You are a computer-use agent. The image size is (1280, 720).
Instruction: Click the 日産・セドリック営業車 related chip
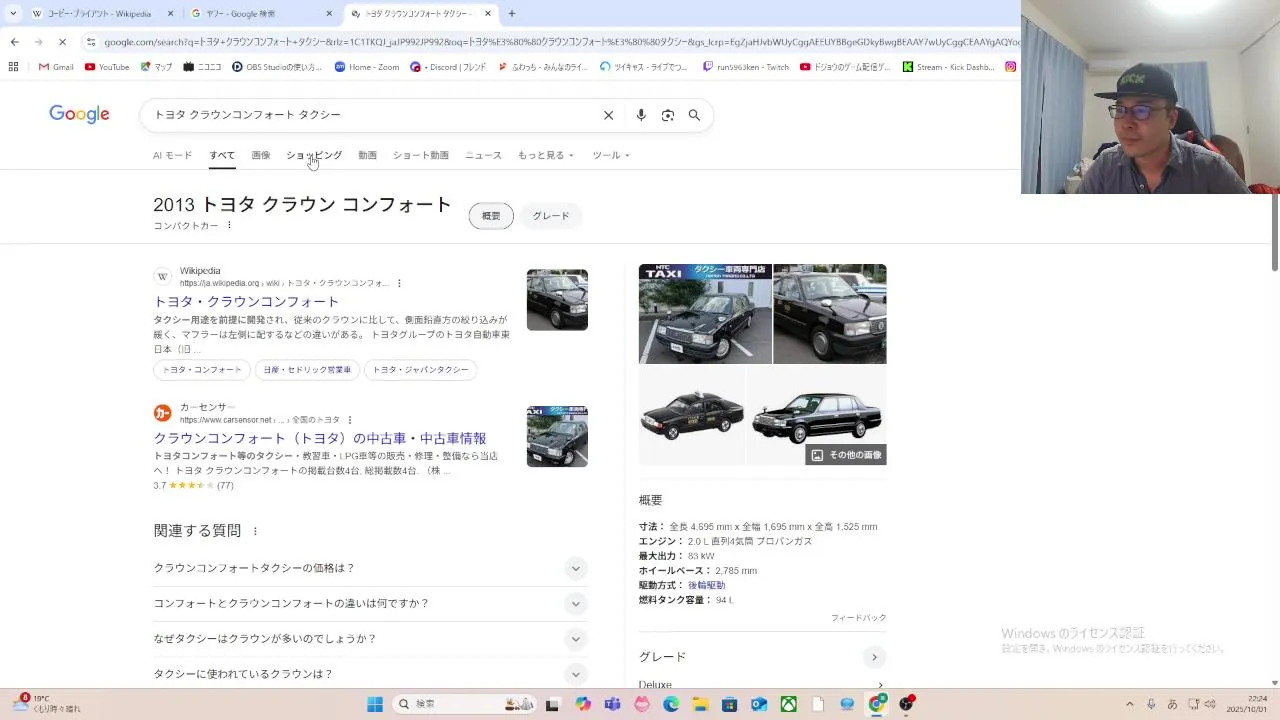pyautogui.click(x=307, y=370)
